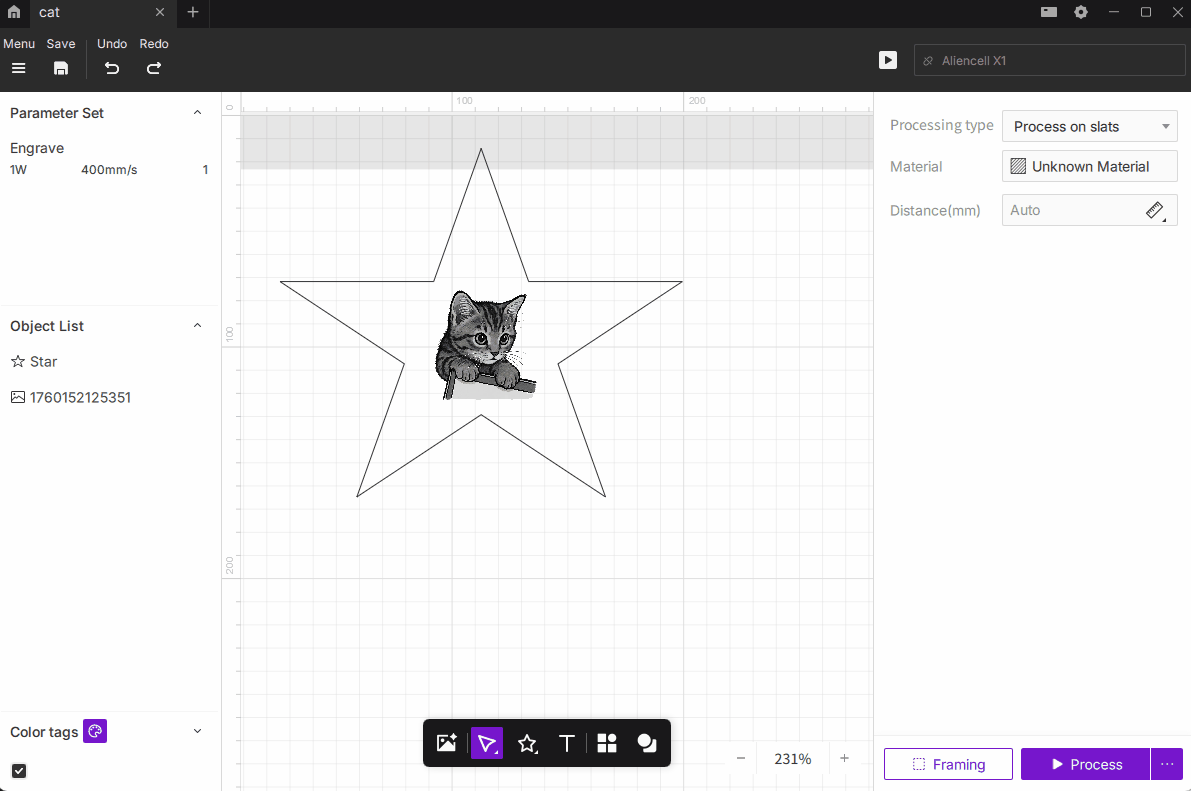Undo the last action
Viewport: 1191px width, 791px height.
click(x=112, y=68)
